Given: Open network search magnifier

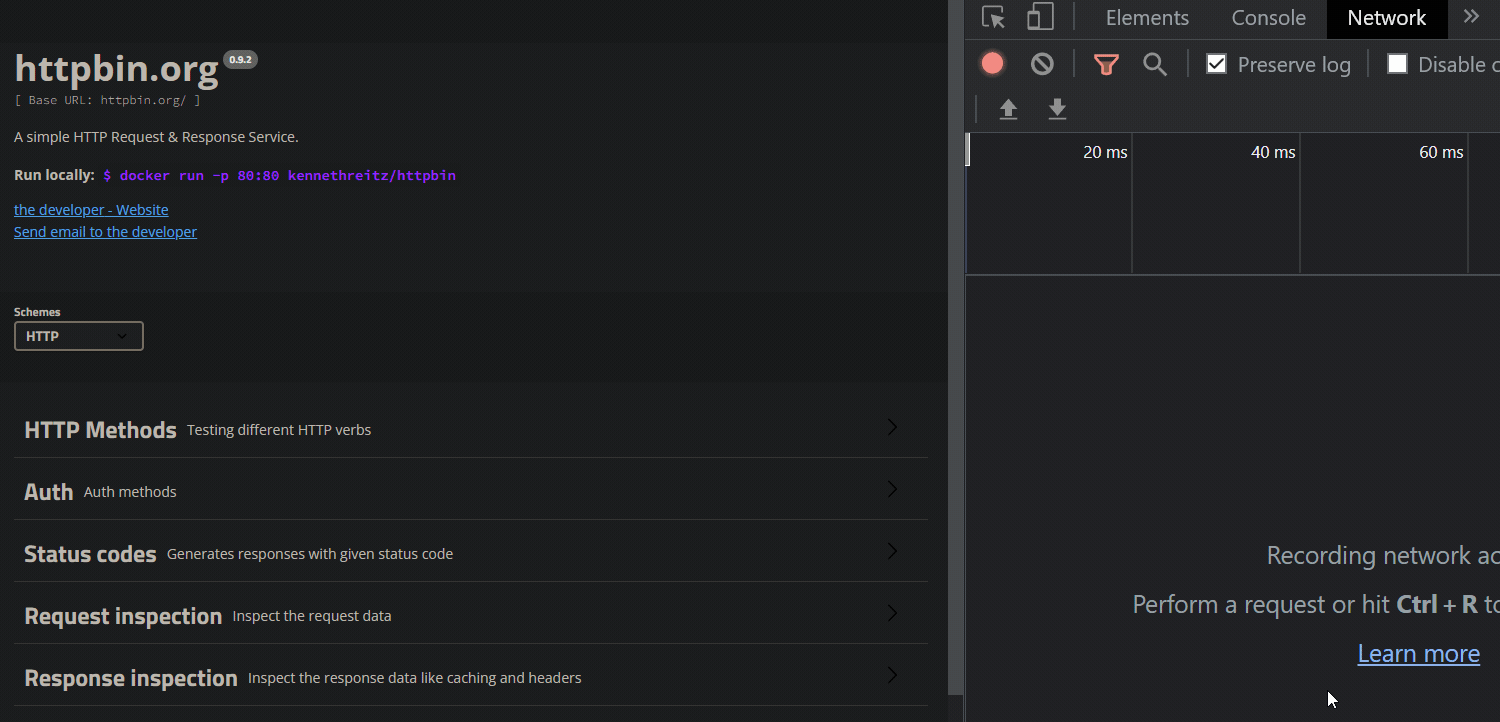Looking at the screenshot, I should [1155, 65].
